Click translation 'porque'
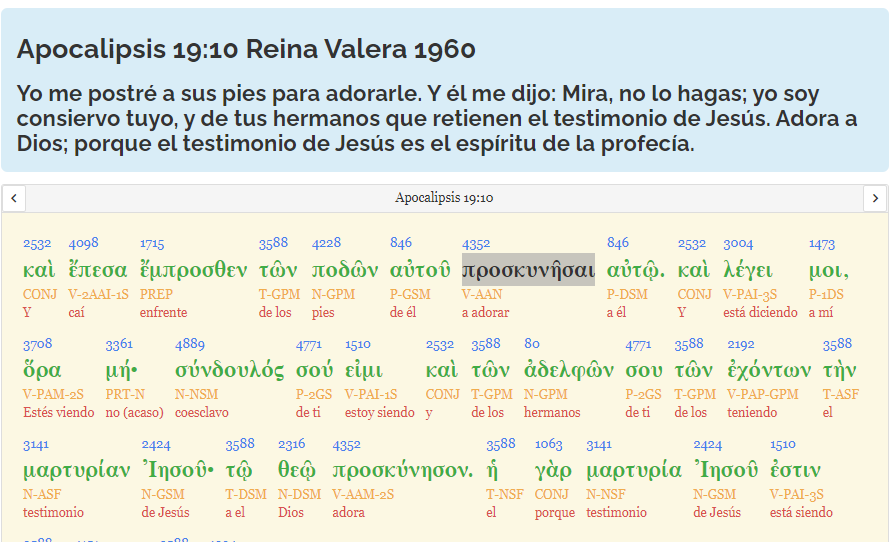889x542 pixels. pyautogui.click(x=554, y=513)
